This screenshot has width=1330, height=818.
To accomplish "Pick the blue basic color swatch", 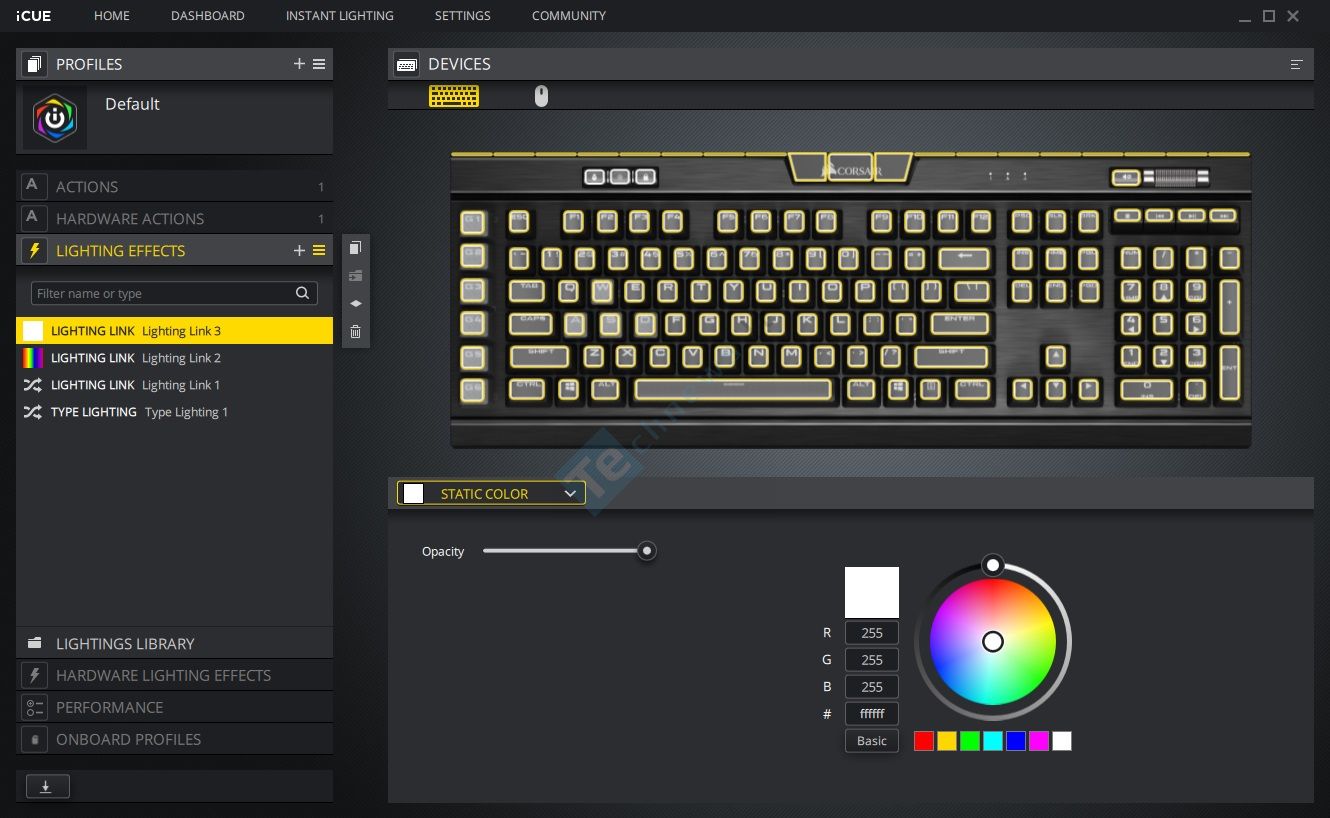I will [x=1016, y=741].
